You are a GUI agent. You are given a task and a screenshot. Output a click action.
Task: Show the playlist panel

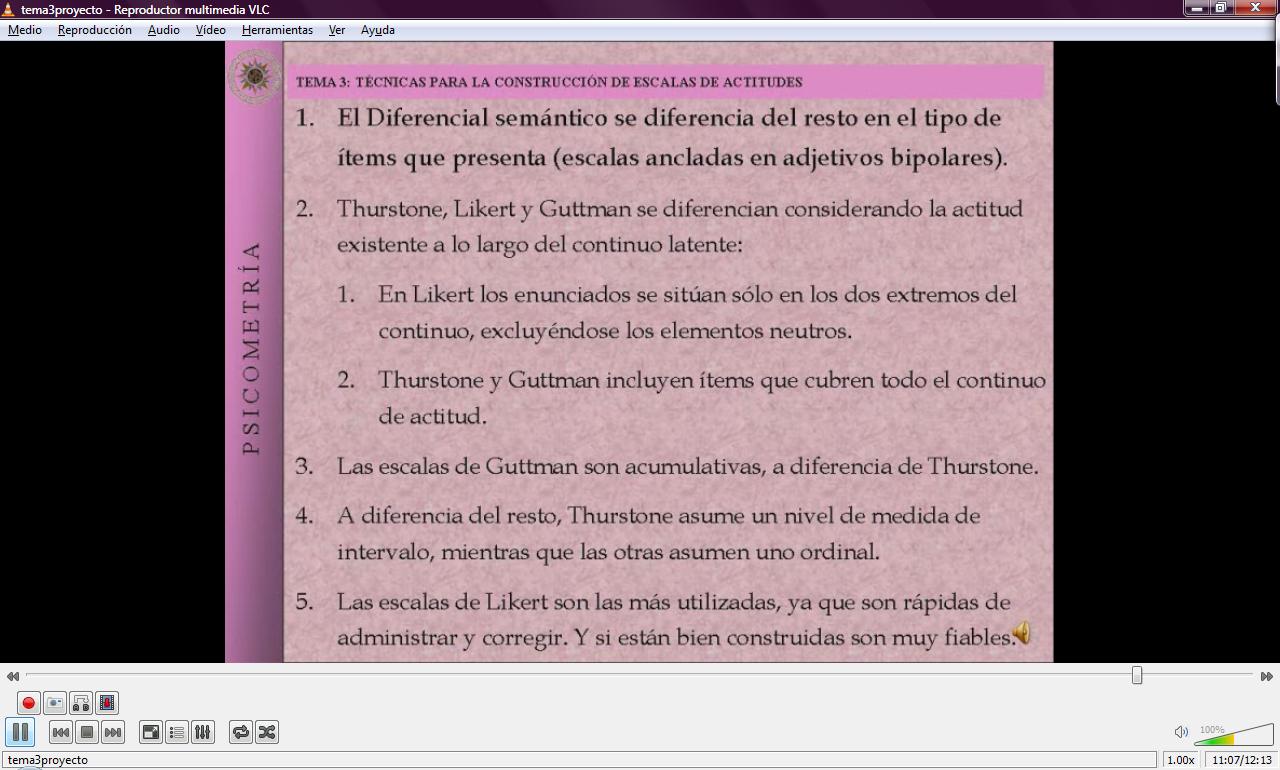click(177, 733)
